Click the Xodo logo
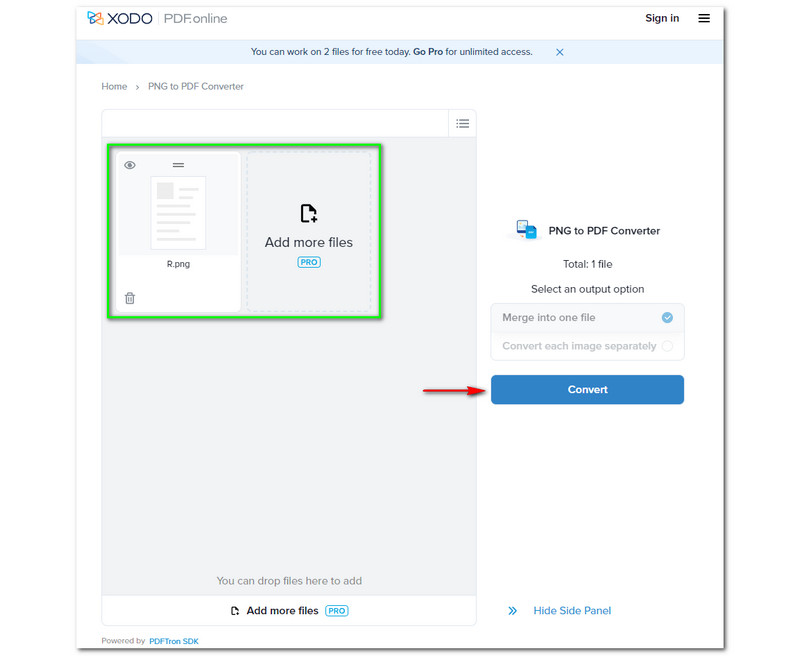This screenshot has height=656, width=800. point(120,18)
